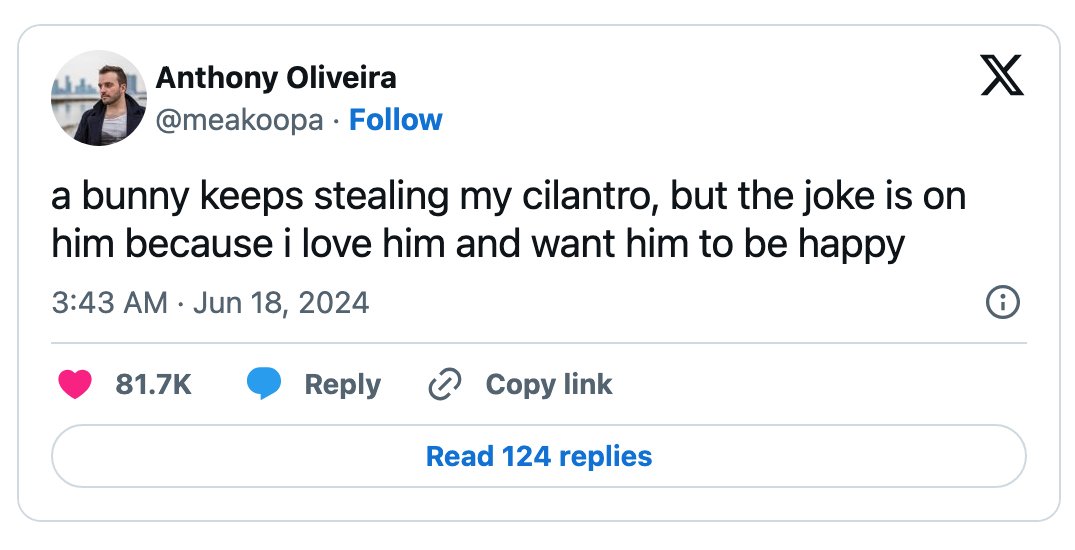Click the tweet line mentioning stealing my cilantro
This screenshot has height=550, width=1075.
[509, 197]
